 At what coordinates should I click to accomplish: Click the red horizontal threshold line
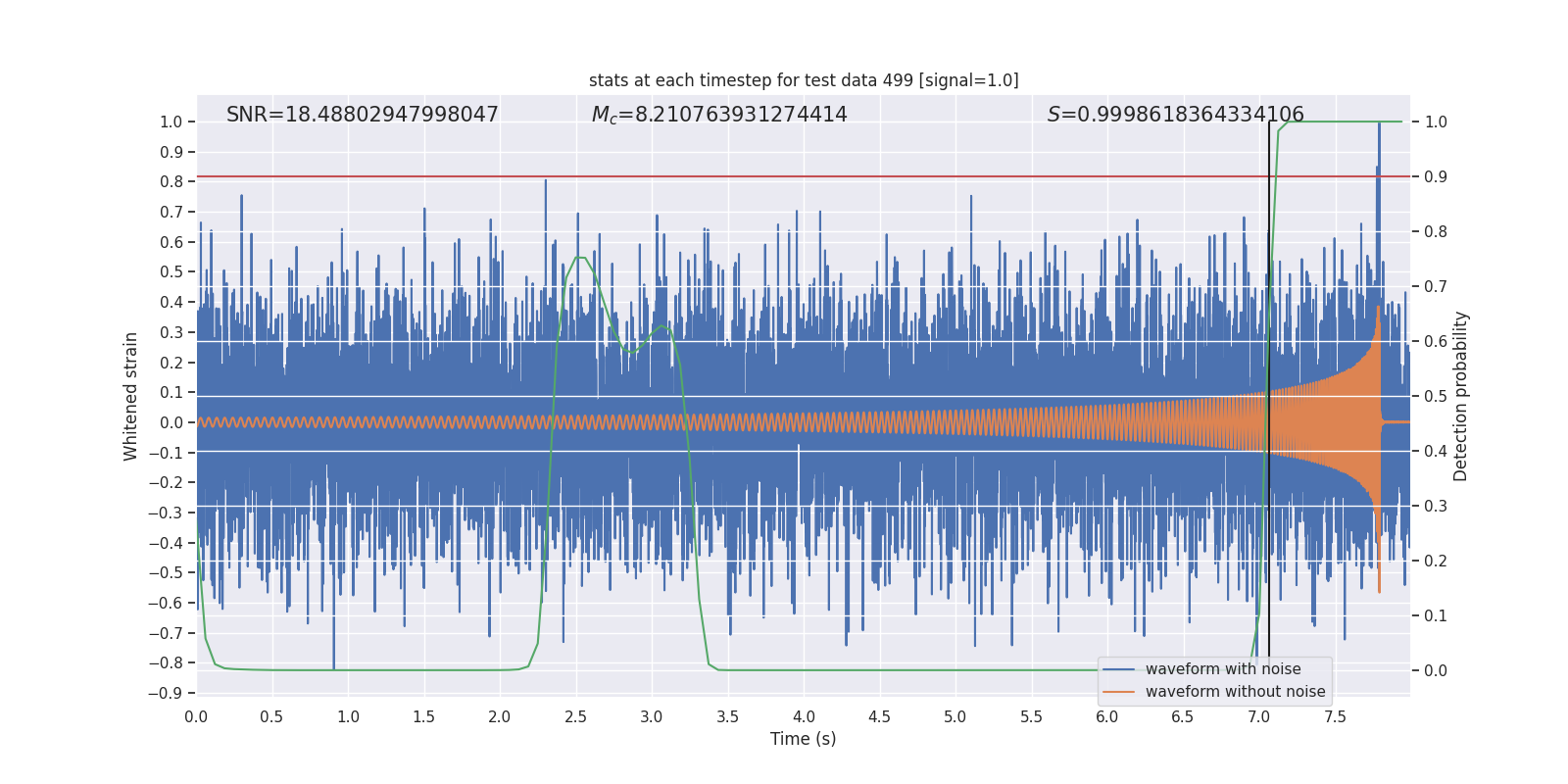pos(804,176)
